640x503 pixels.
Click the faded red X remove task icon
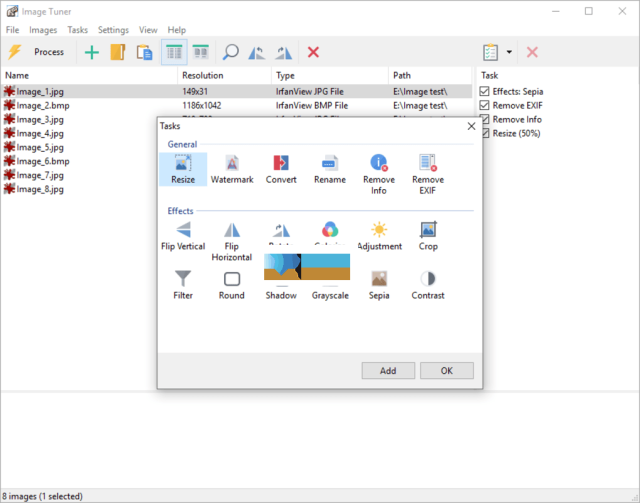532,52
